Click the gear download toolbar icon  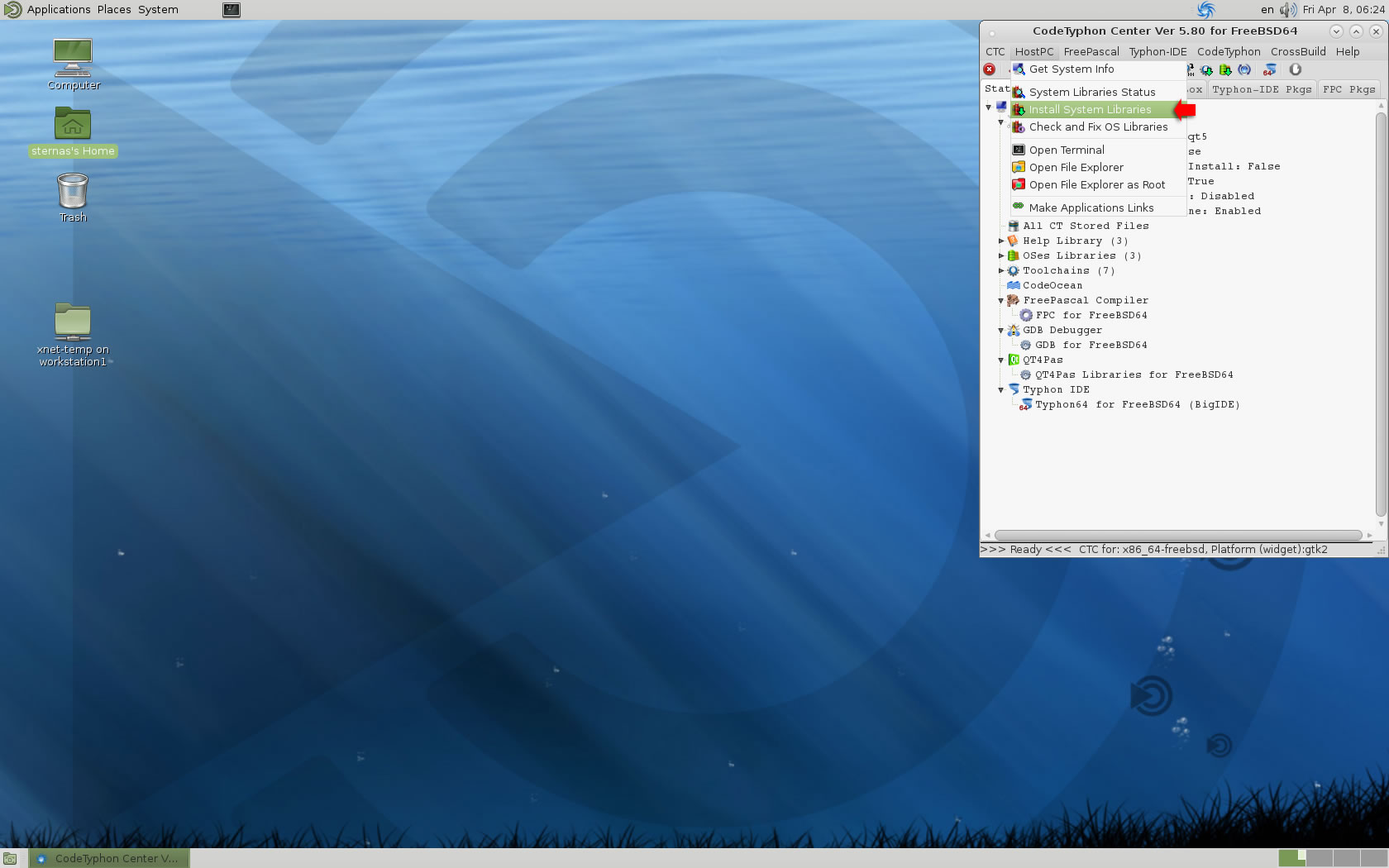click(1206, 70)
